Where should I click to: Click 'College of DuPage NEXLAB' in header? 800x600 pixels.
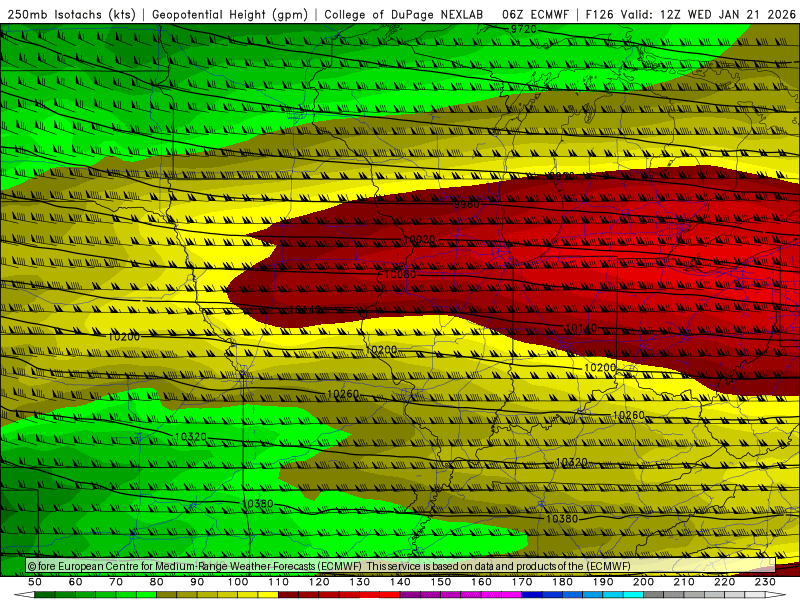pyautogui.click(x=404, y=14)
